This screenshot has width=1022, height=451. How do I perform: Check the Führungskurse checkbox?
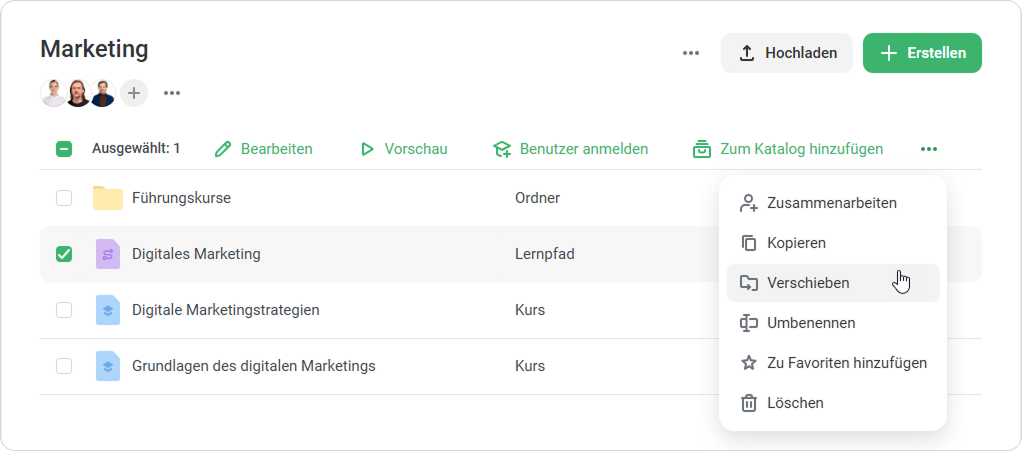pyautogui.click(x=64, y=198)
